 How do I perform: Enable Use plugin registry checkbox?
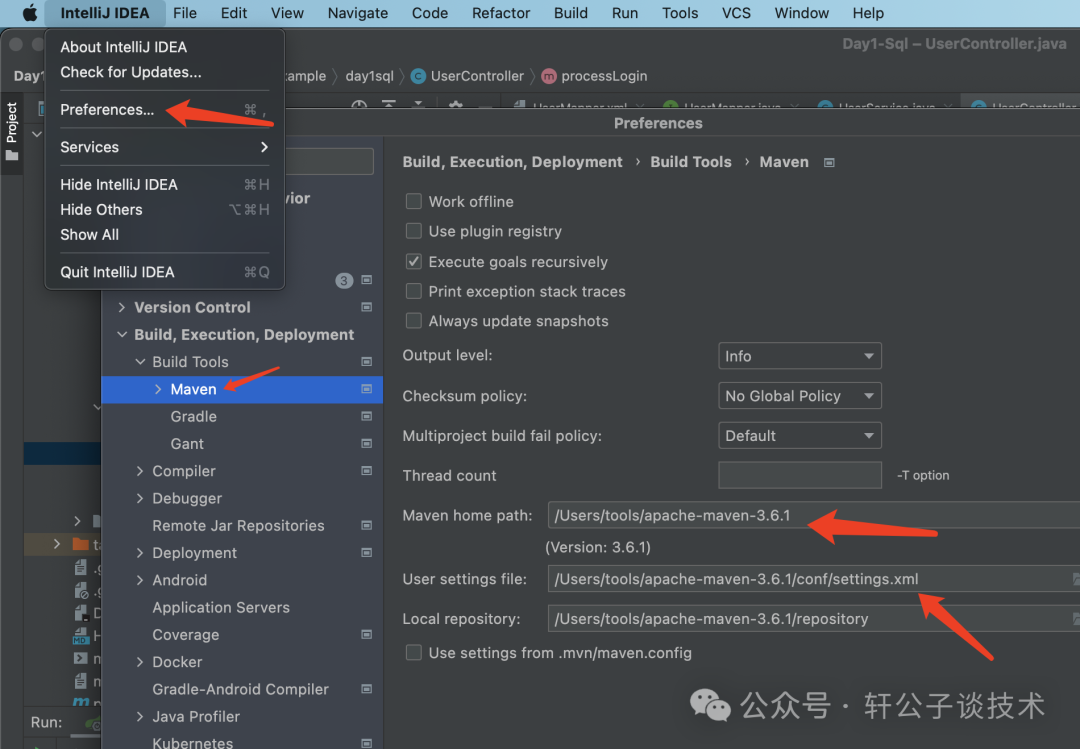[x=413, y=231]
